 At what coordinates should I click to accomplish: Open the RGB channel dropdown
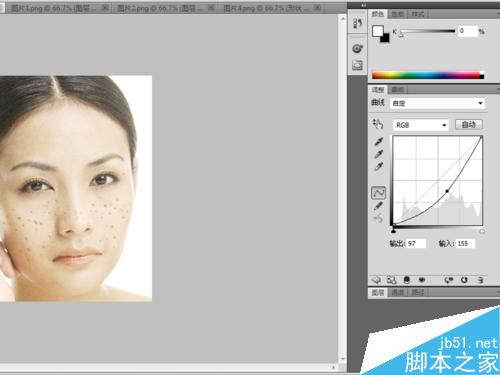pyautogui.click(x=421, y=125)
